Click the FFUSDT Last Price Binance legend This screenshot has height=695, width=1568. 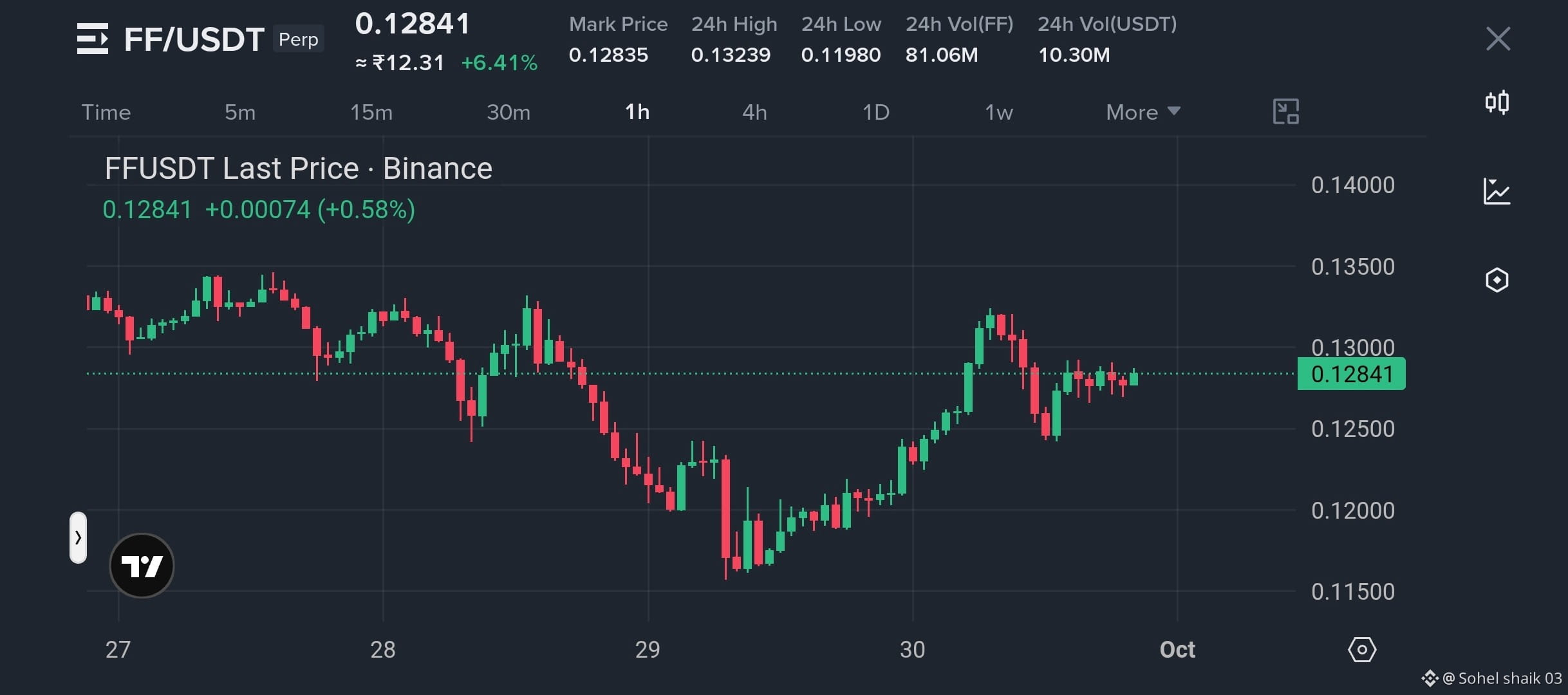(x=299, y=169)
